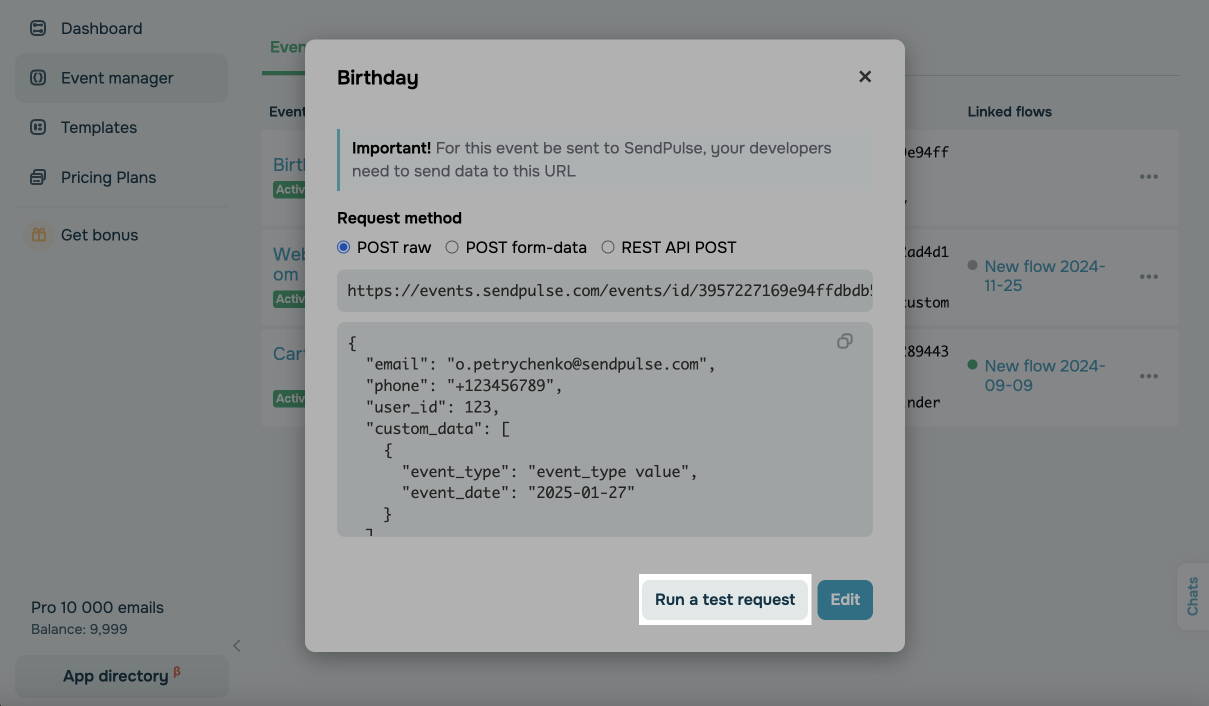Select REST API POST method
This screenshot has width=1209, height=706.
point(608,247)
